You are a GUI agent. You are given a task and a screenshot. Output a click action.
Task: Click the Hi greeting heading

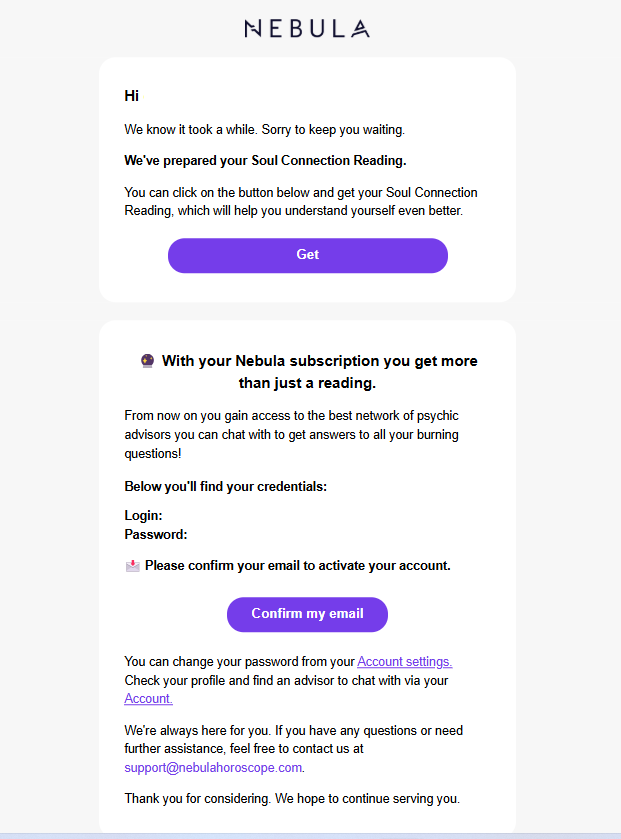coord(132,96)
